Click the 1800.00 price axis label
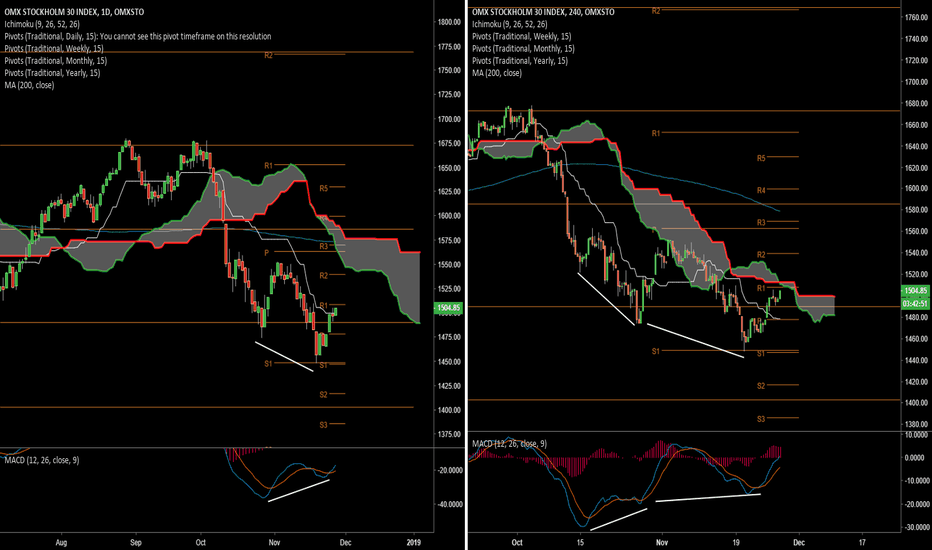The image size is (932, 550). 449,22
